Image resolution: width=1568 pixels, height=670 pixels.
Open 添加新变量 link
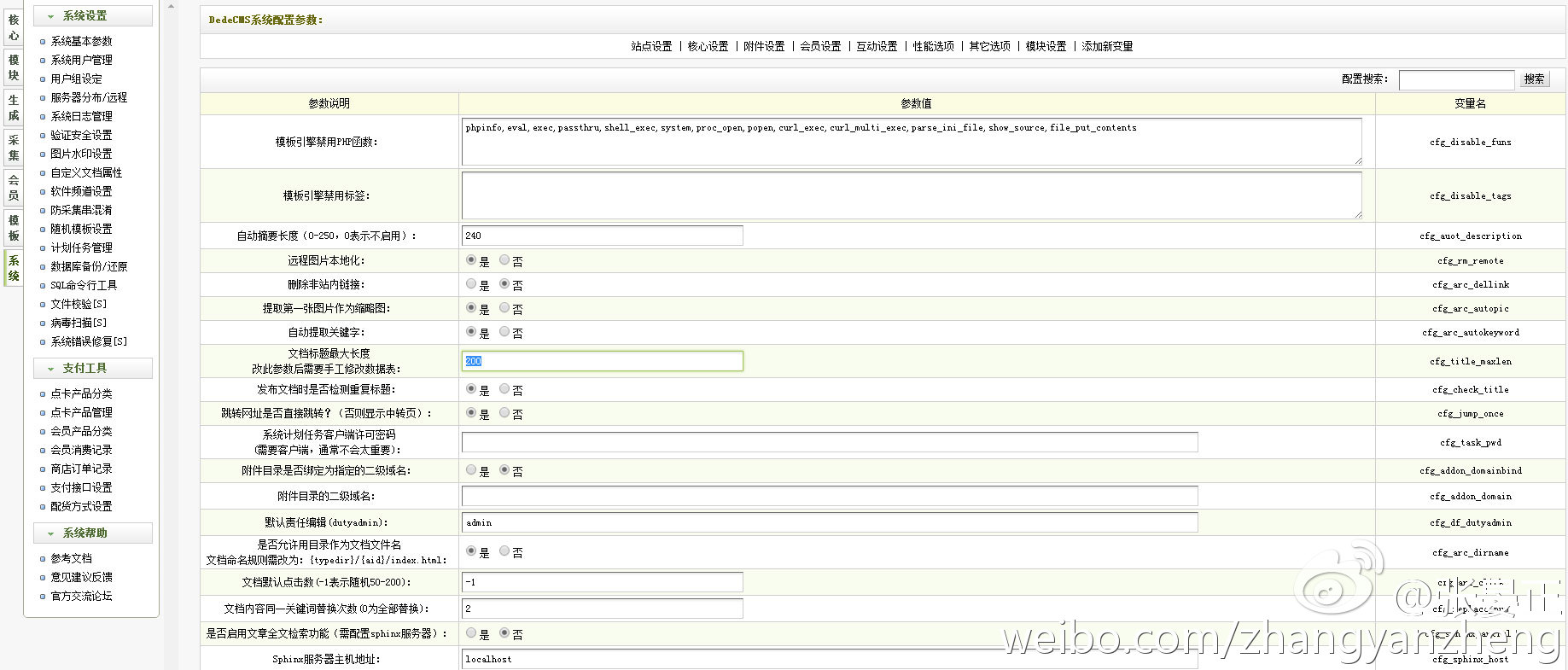pos(1107,46)
